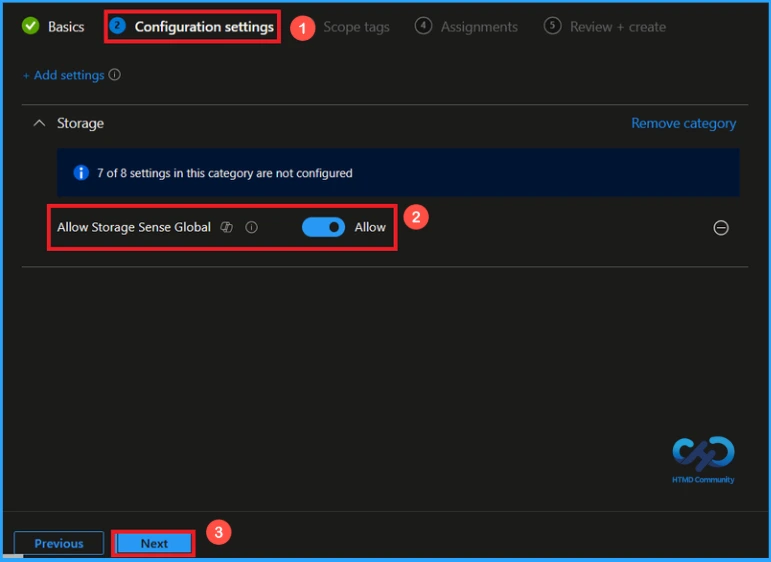Click the Basics green checkmark icon

pos(30,26)
